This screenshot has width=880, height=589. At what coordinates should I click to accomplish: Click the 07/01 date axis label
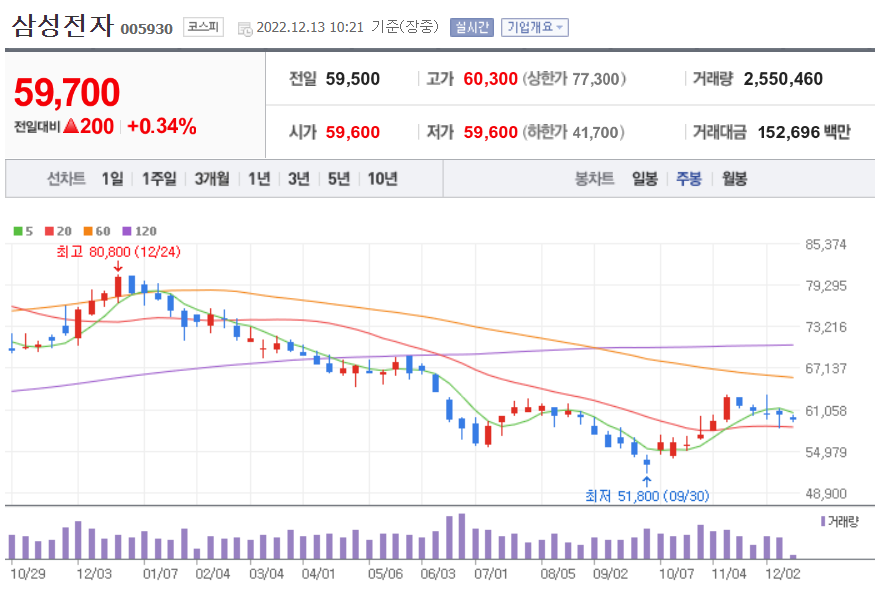(x=491, y=574)
